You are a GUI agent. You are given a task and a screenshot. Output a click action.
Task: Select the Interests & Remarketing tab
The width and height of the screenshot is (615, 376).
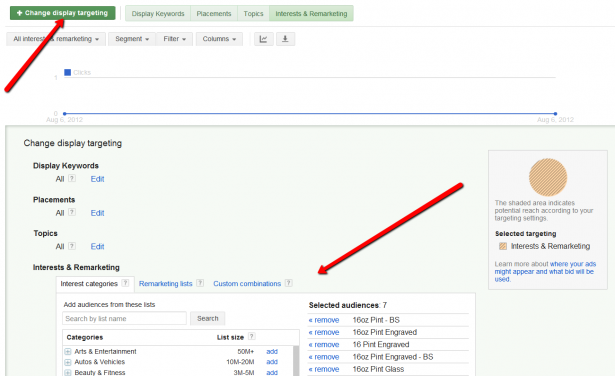[x=311, y=14]
